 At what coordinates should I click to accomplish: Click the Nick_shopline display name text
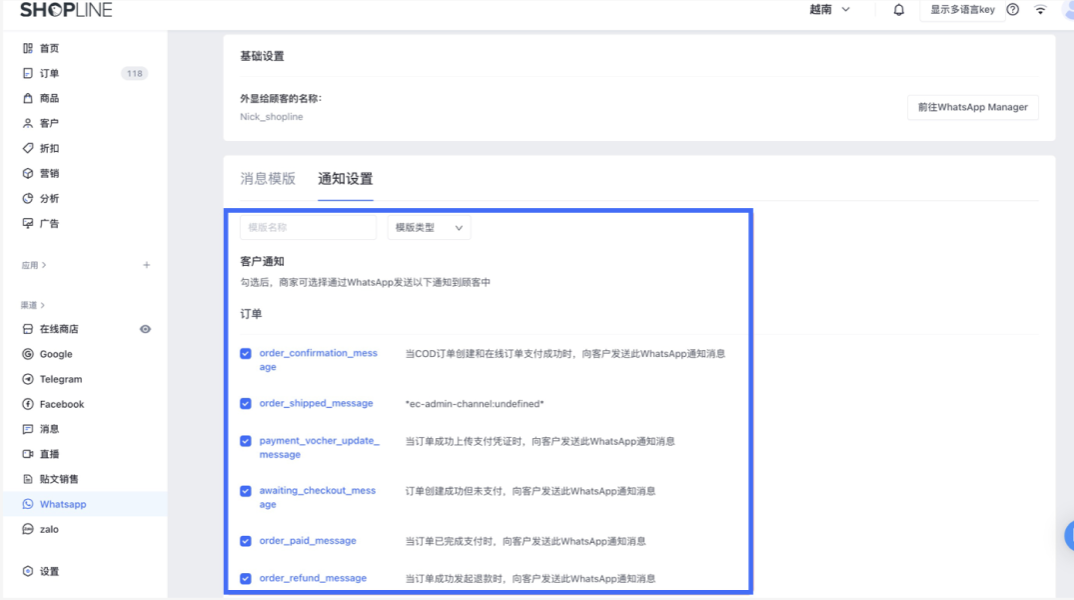[x=271, y=116]
